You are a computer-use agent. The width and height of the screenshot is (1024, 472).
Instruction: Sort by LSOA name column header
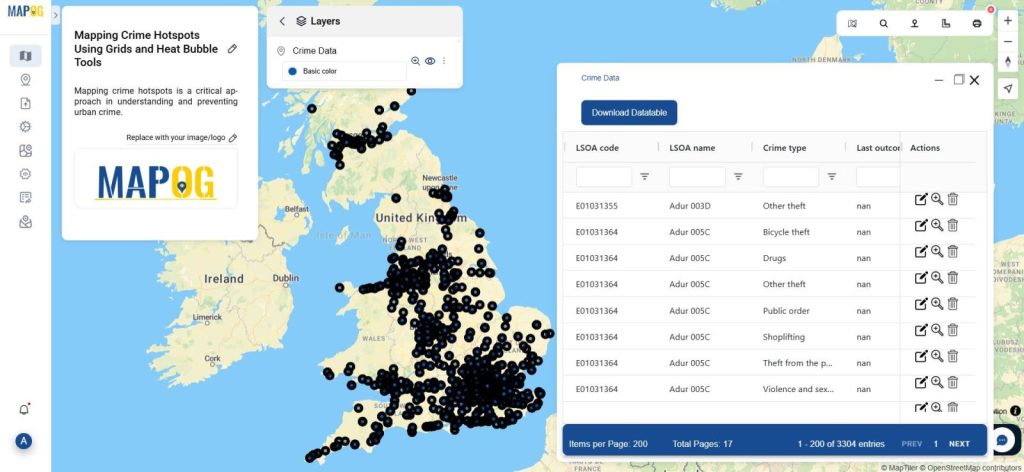pyautogui.click(x=692, y=148)
